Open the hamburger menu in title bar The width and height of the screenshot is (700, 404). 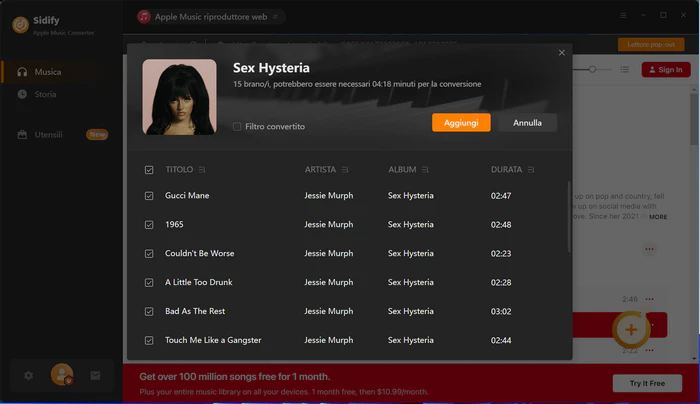[623, 15]
